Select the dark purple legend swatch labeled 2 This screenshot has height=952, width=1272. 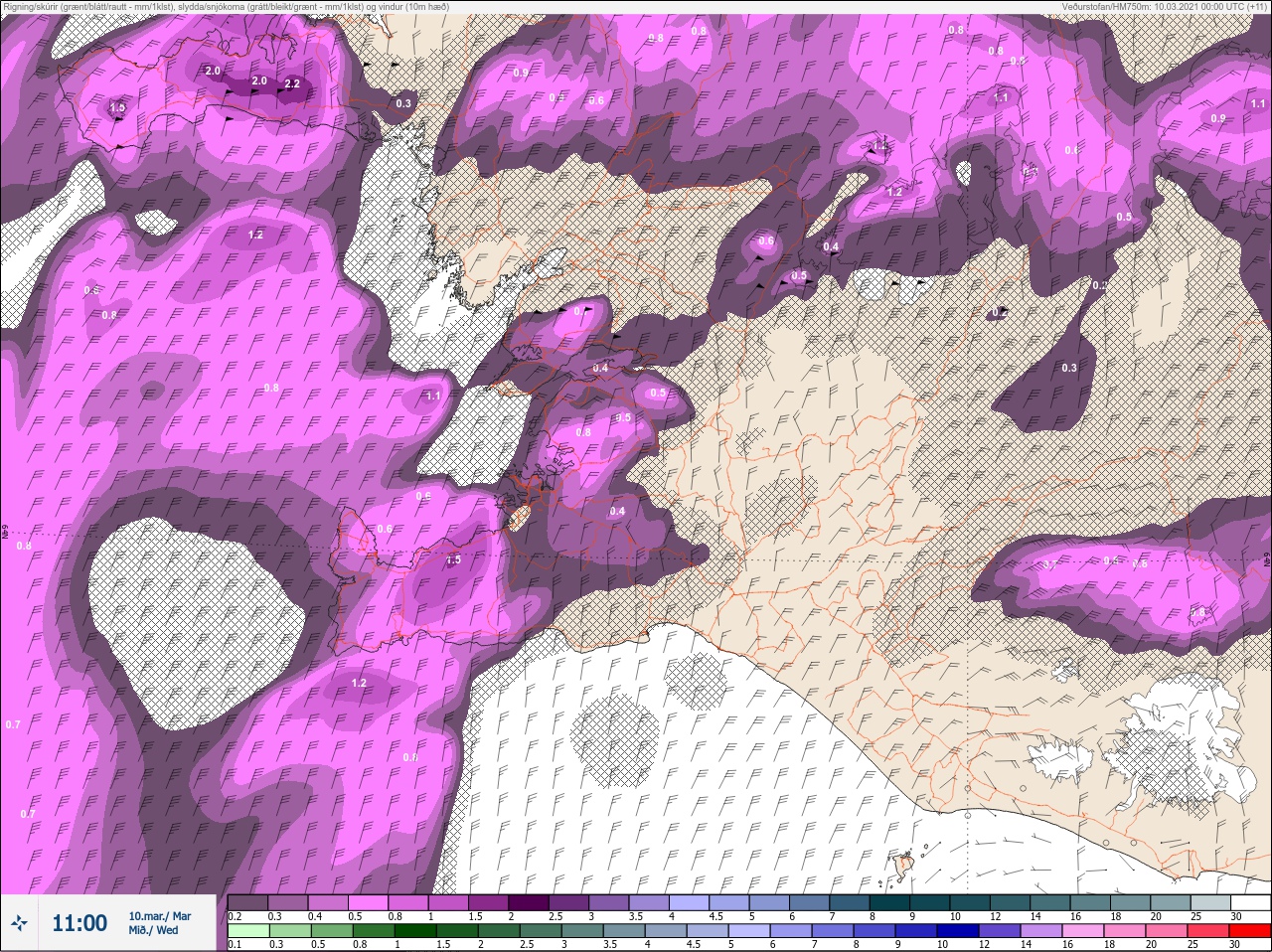click(x=529, y=903)
